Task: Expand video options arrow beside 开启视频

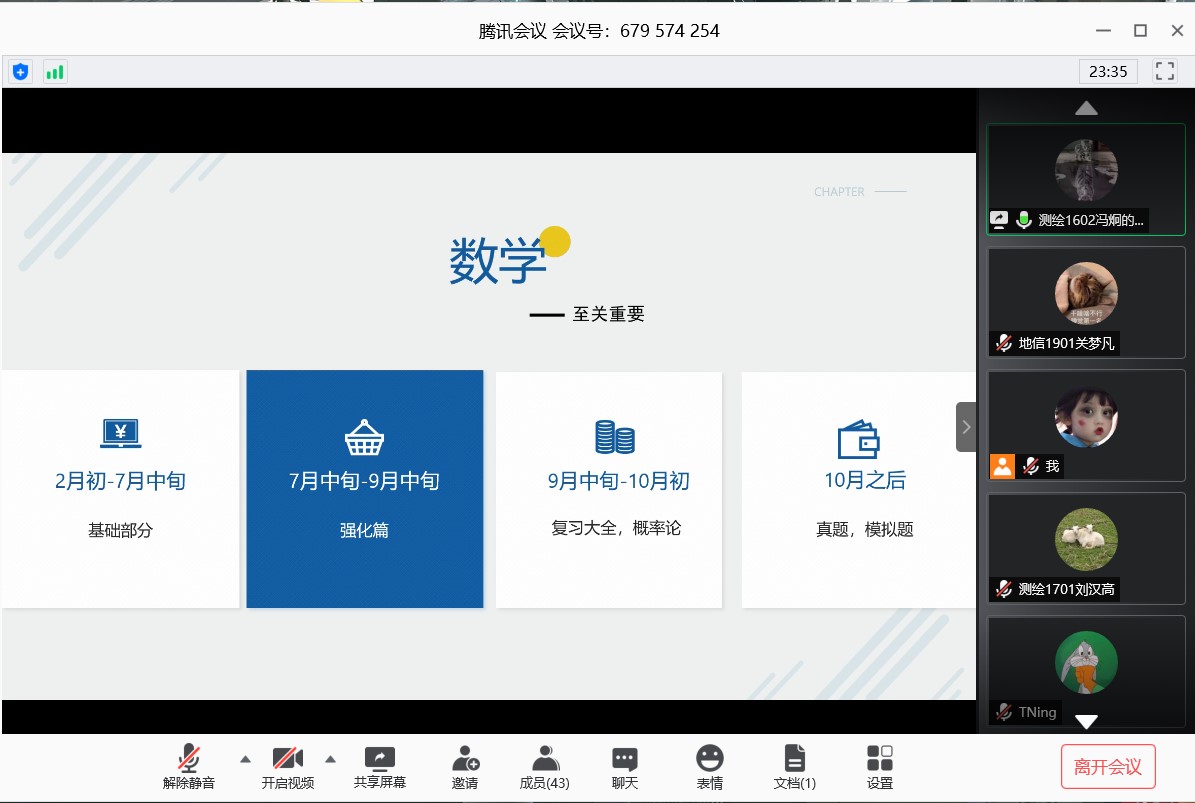Action: (331, 758)
